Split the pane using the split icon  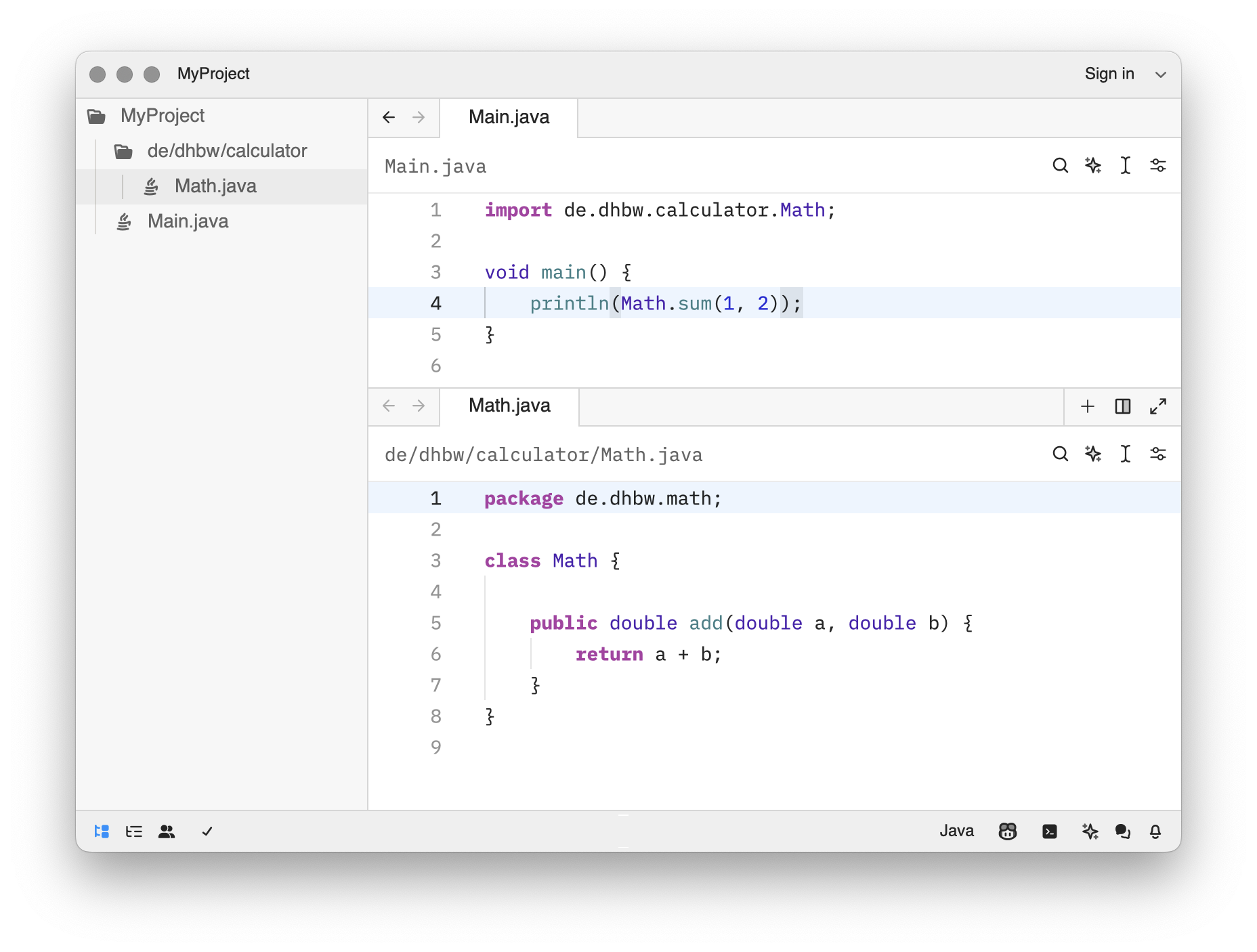[x=1123, y=406]
